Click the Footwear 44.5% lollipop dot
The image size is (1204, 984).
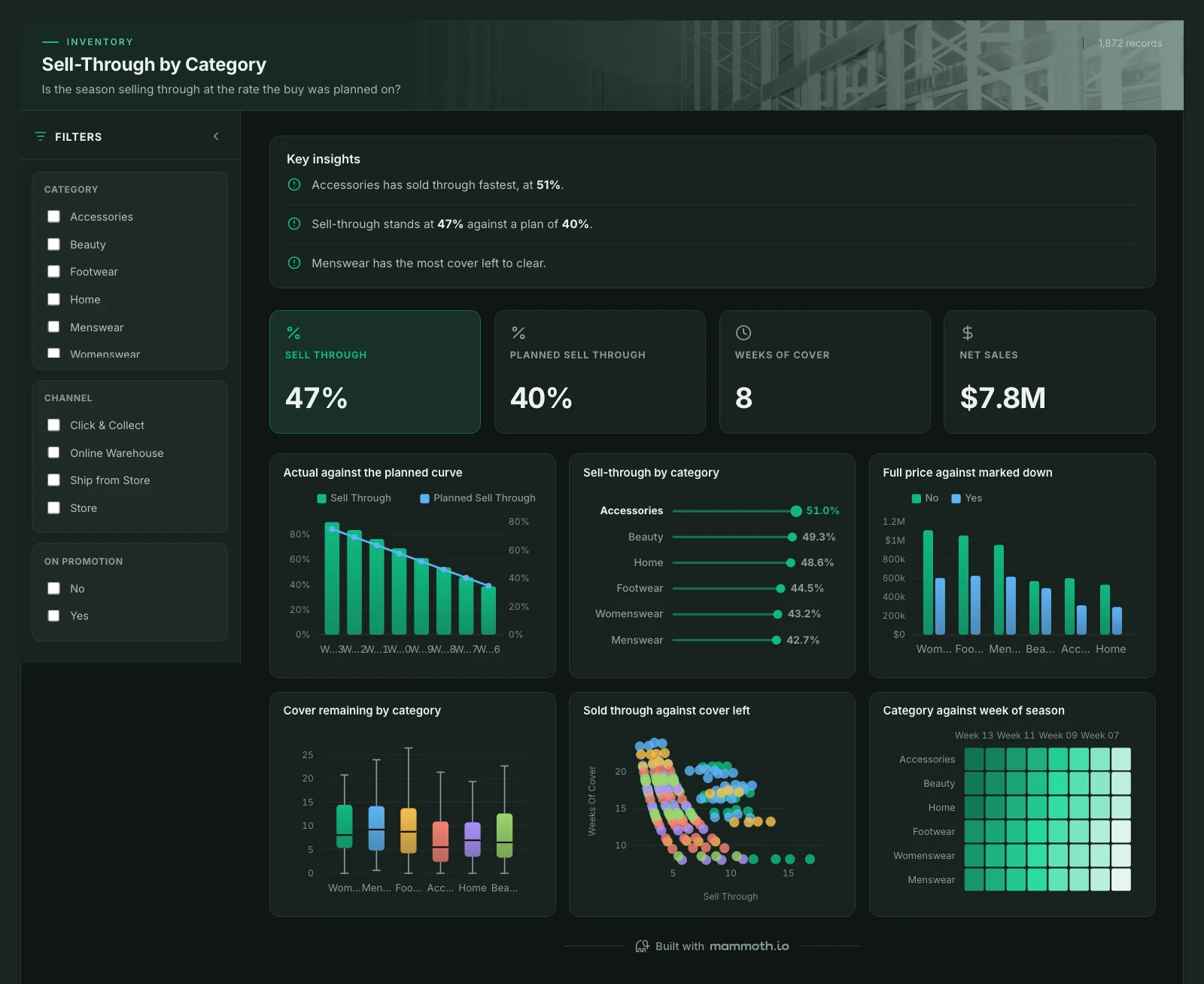(780, 589)
